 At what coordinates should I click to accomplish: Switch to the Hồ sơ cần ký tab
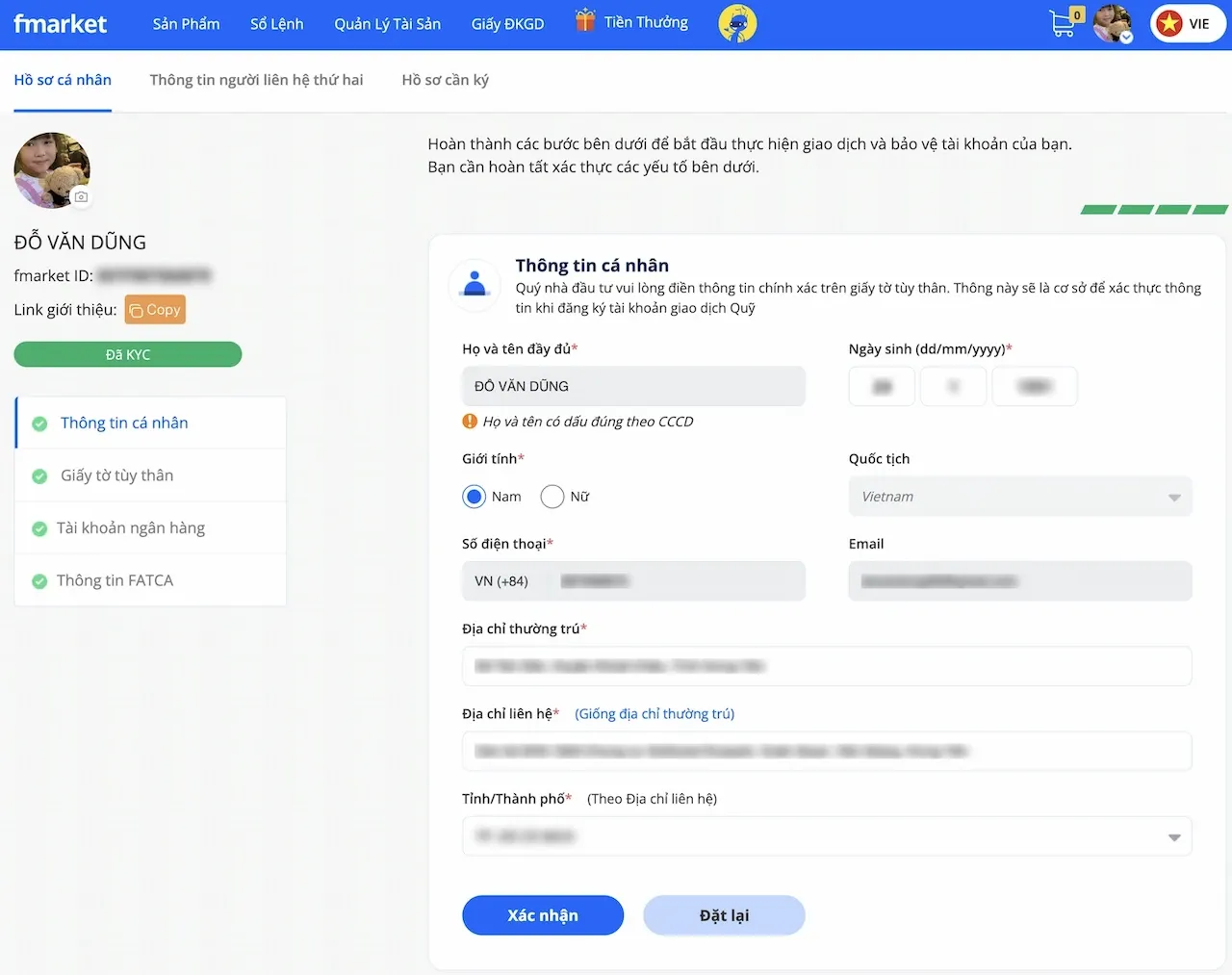[x=445, y=80]
